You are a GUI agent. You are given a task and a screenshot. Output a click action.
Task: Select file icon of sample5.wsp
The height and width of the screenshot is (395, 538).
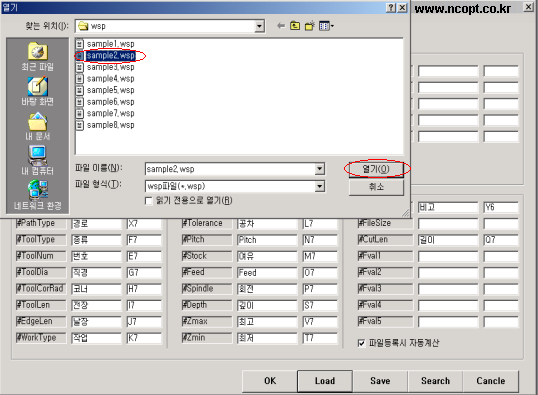point(80,90)
